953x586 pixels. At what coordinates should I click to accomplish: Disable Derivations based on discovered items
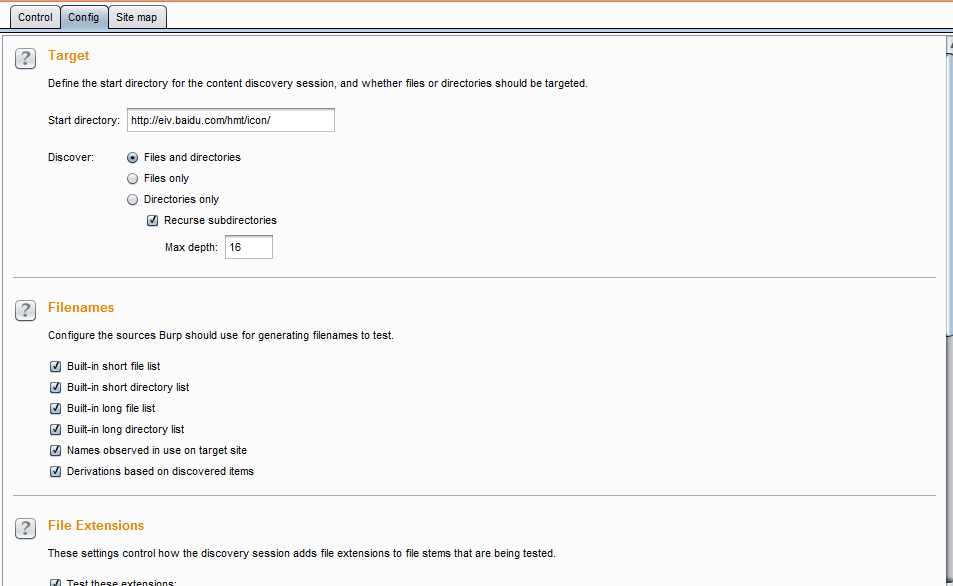(55, 471)
